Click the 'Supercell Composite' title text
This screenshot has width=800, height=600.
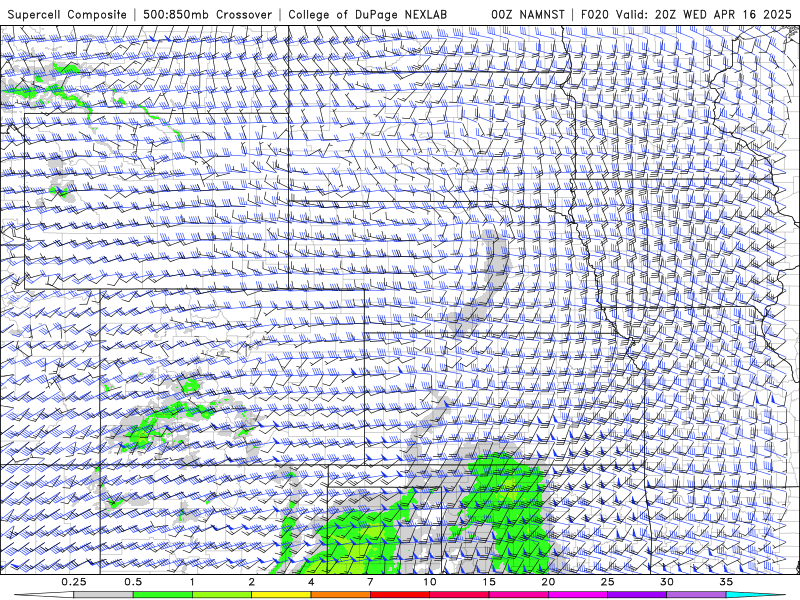tap(67, 14)
